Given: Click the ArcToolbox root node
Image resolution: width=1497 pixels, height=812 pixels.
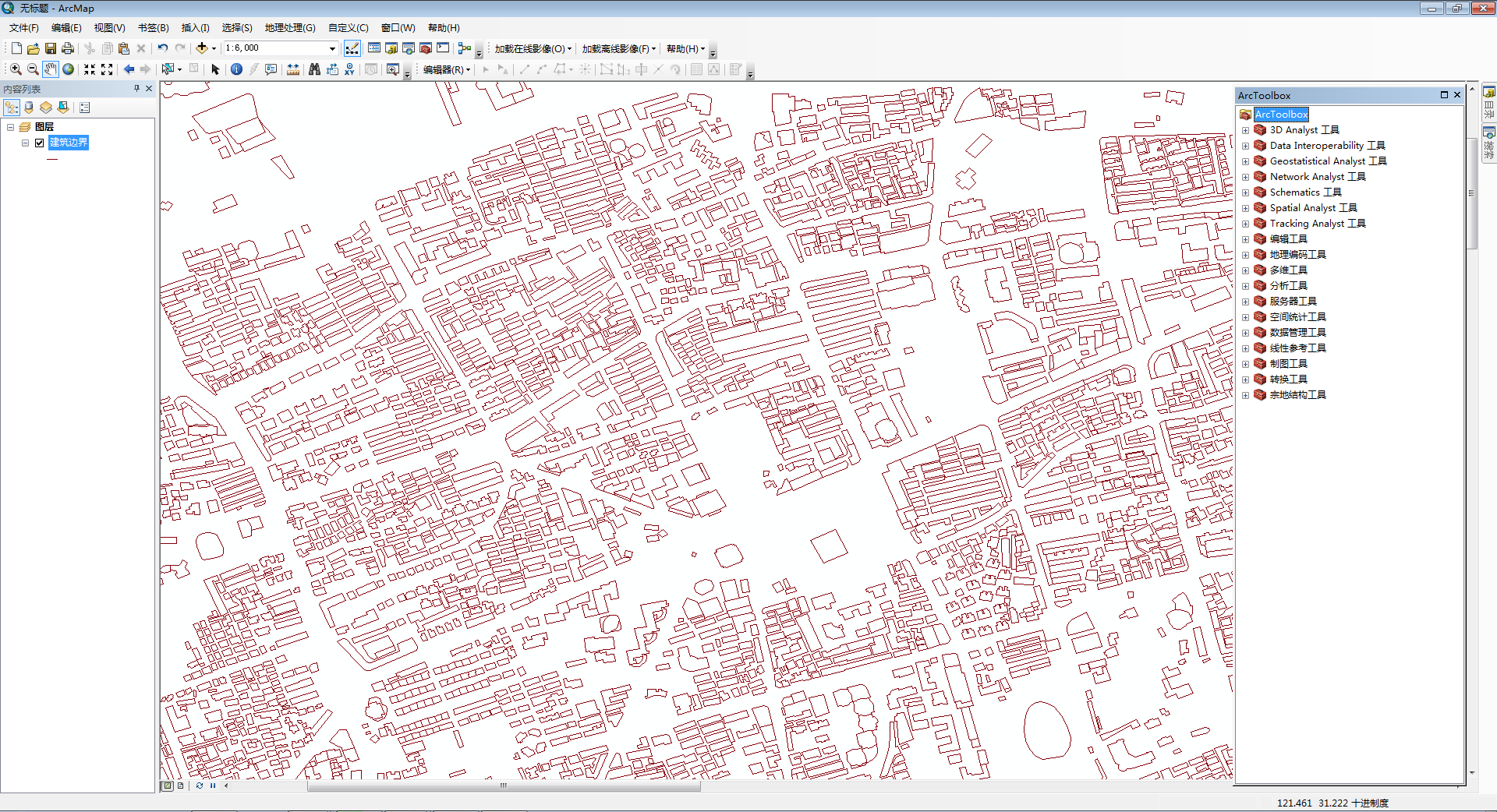Looking at the screenshot, I should point(1281,115).
